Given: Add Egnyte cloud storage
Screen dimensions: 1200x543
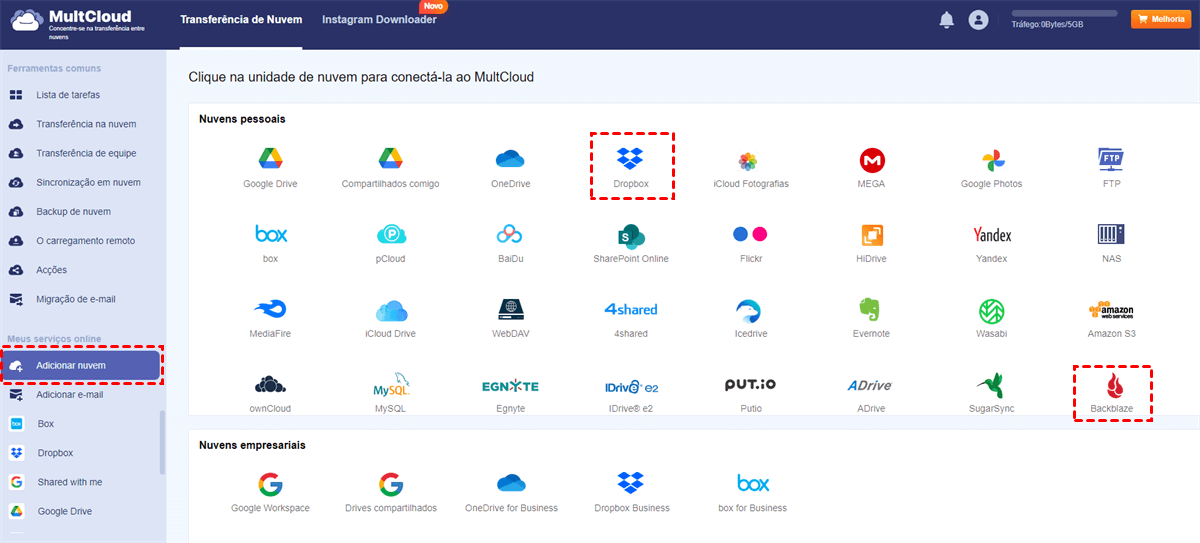Looking at the screenshot, I should [510, 393].
